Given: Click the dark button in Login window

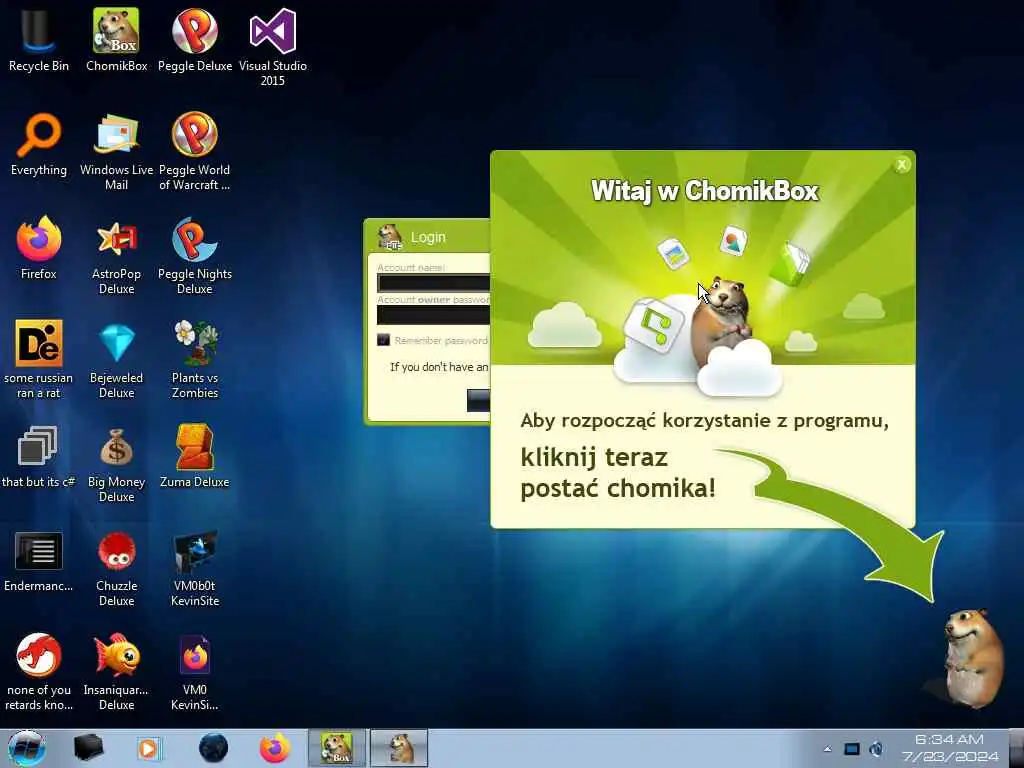Looking at the screenshot, I should 478,400.
